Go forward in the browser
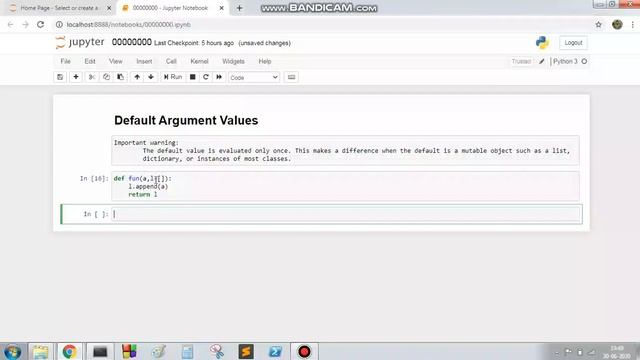 (25, 25)
